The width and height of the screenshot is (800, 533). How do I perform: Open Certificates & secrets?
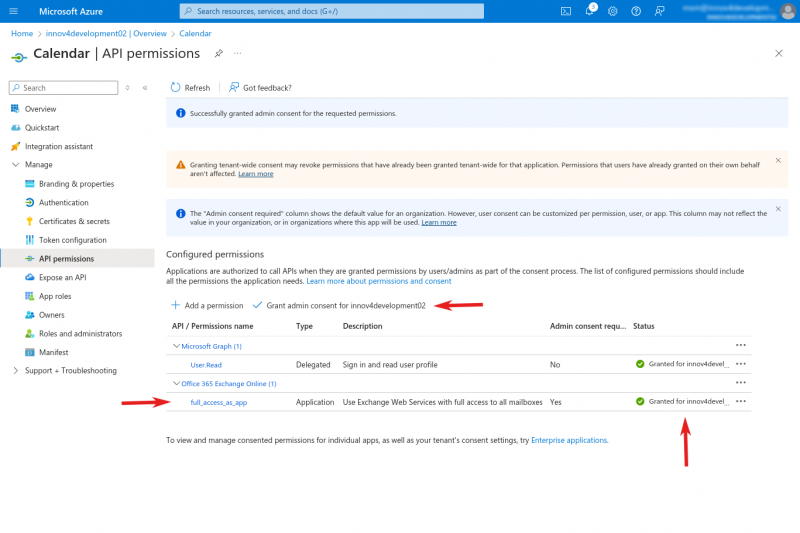pyautogui.click(x=74, y=221)
